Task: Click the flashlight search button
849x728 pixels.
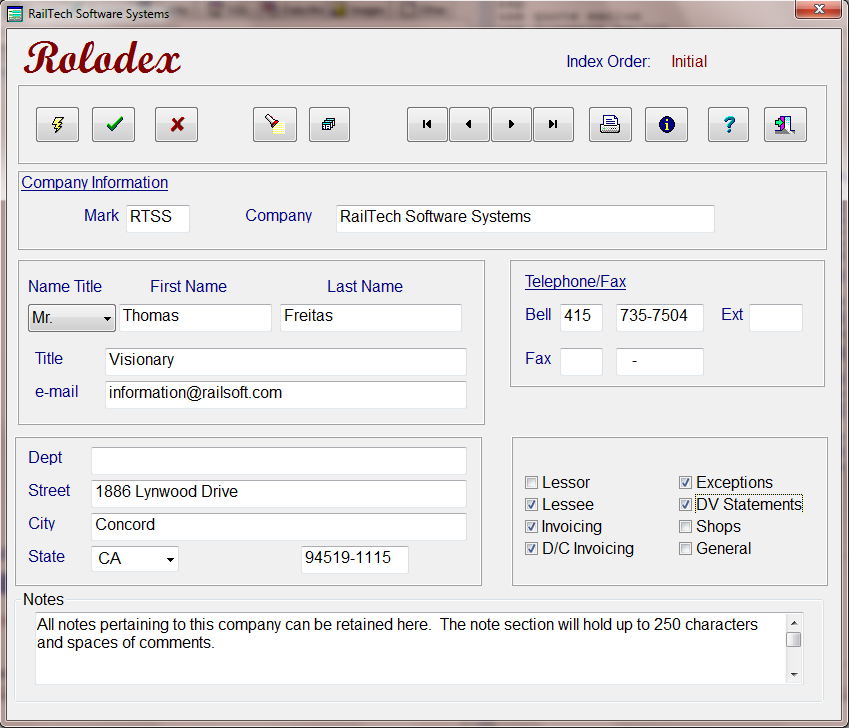Action: (274, 125)
